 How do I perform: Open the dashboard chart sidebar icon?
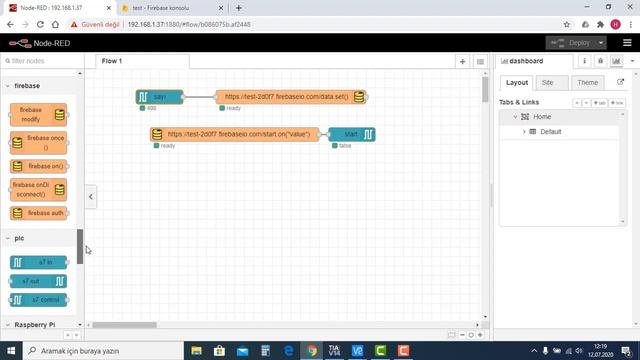[x=616, y=61]
